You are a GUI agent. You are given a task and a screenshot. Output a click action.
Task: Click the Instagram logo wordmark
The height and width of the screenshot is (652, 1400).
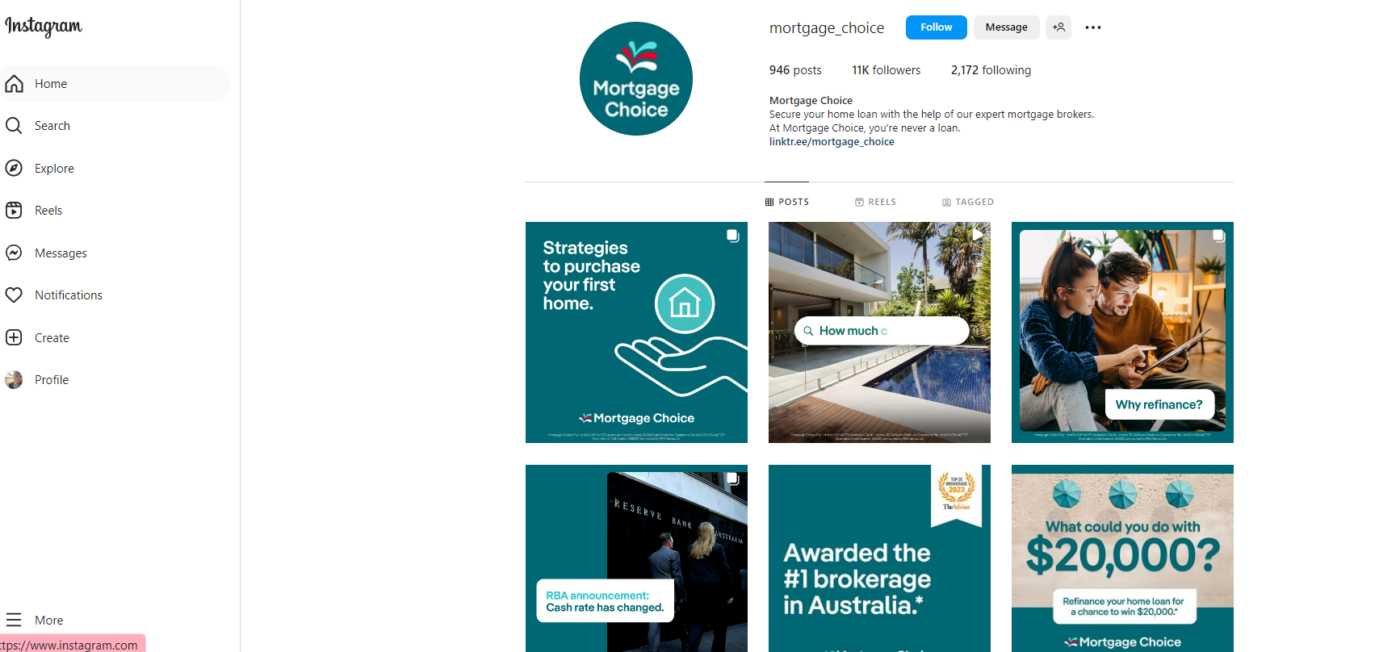coord(43,27)
